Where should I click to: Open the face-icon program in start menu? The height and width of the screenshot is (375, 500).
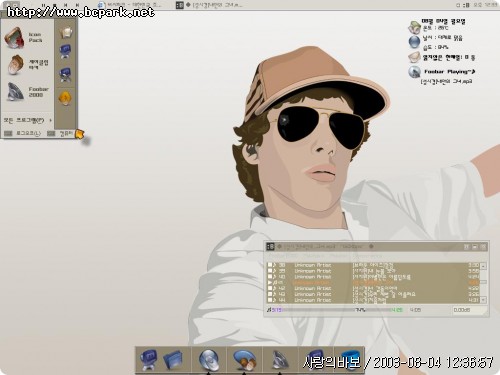click(27, 65)
